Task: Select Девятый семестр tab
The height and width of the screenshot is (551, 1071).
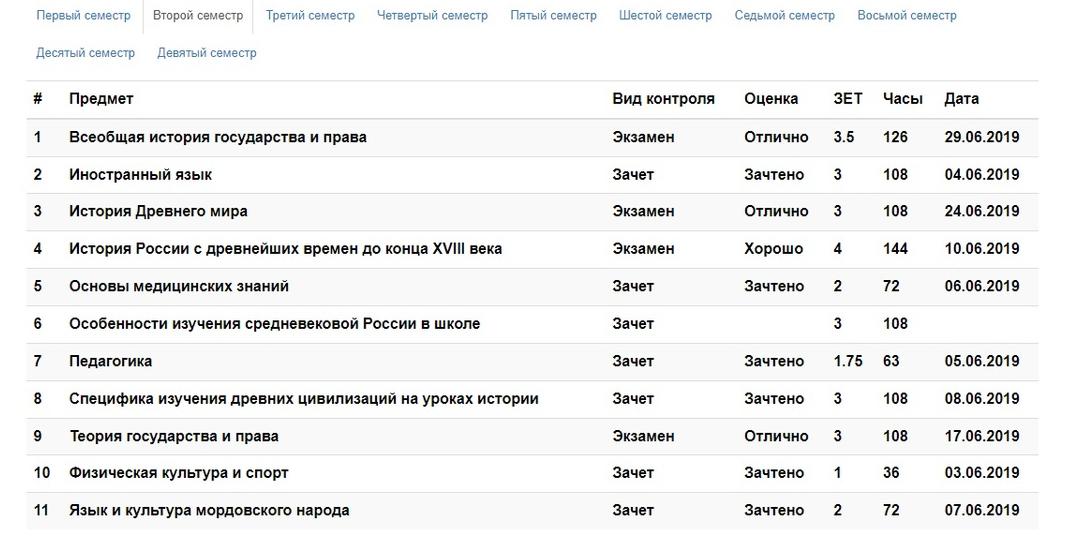Action: tap(207, 53)
